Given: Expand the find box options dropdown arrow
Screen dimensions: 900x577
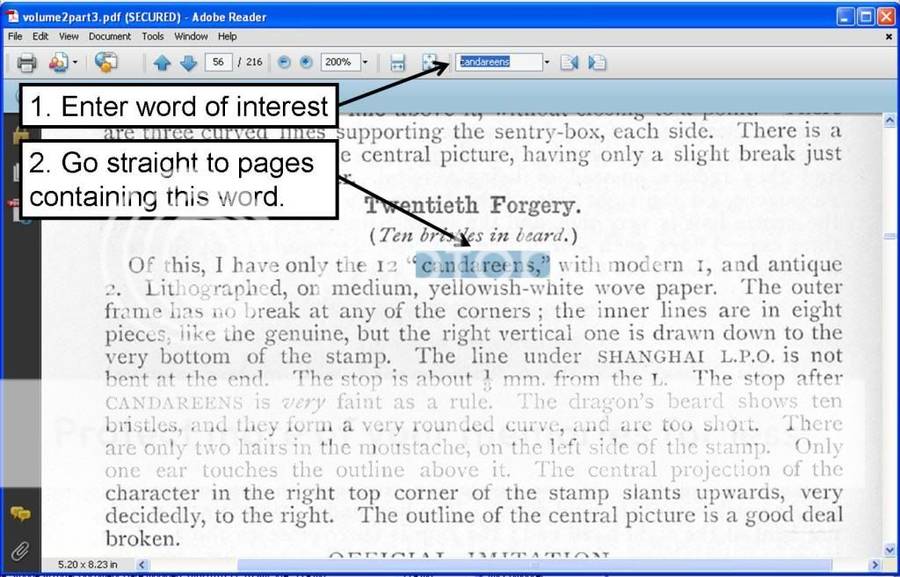Looking at the screenshot, I should [547, 62].
